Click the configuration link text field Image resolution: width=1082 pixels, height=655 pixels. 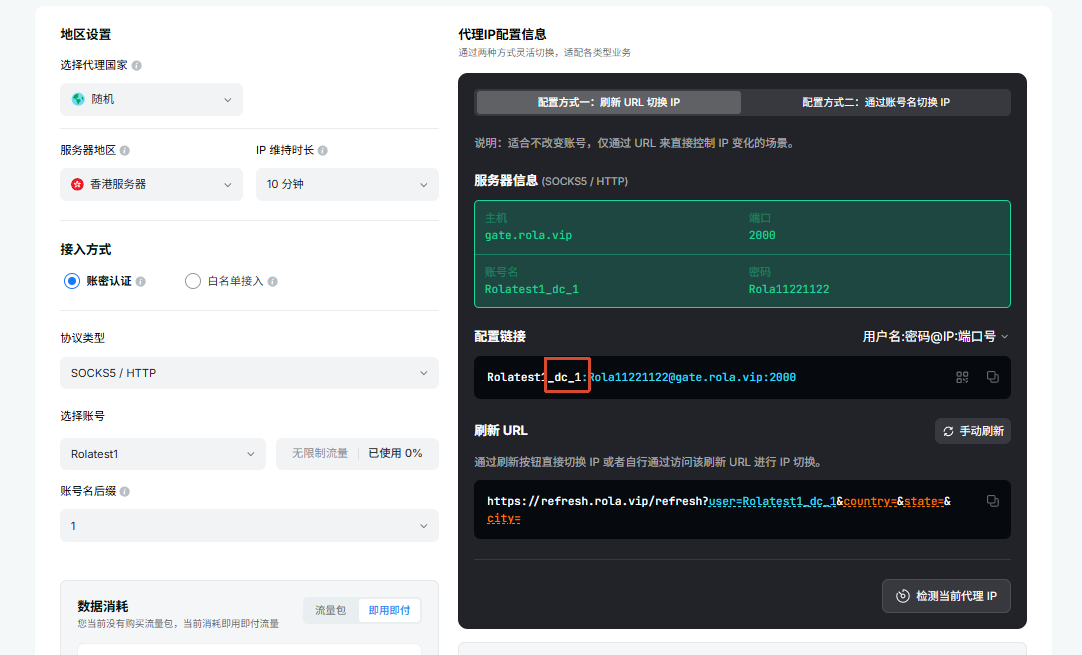coord(742,378)
